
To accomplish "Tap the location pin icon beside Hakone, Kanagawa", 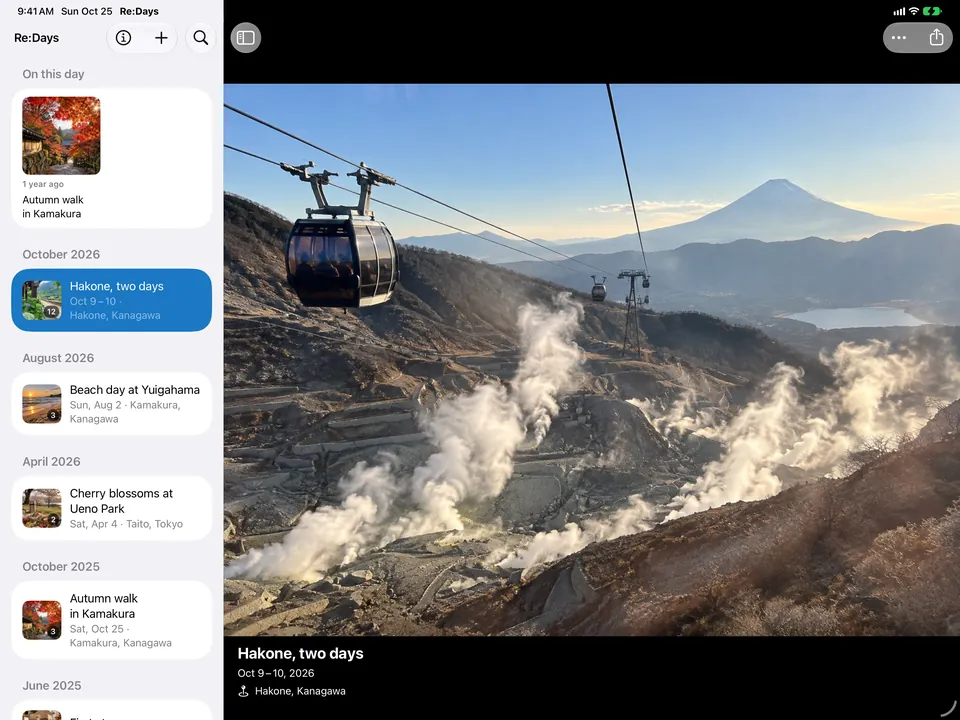I will (x=243, y=691).
